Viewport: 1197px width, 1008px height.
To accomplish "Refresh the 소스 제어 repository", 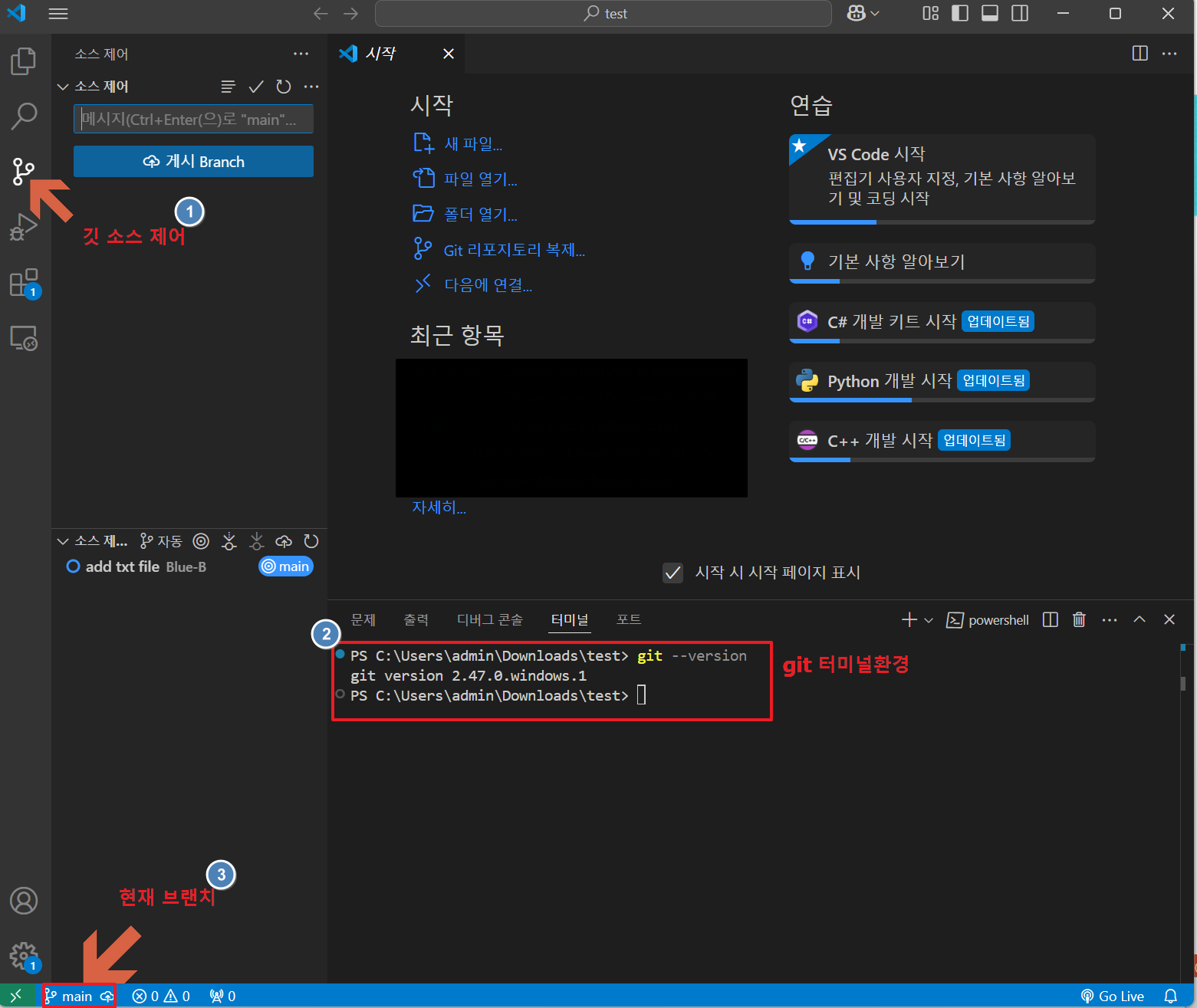I will coord(284,87).
